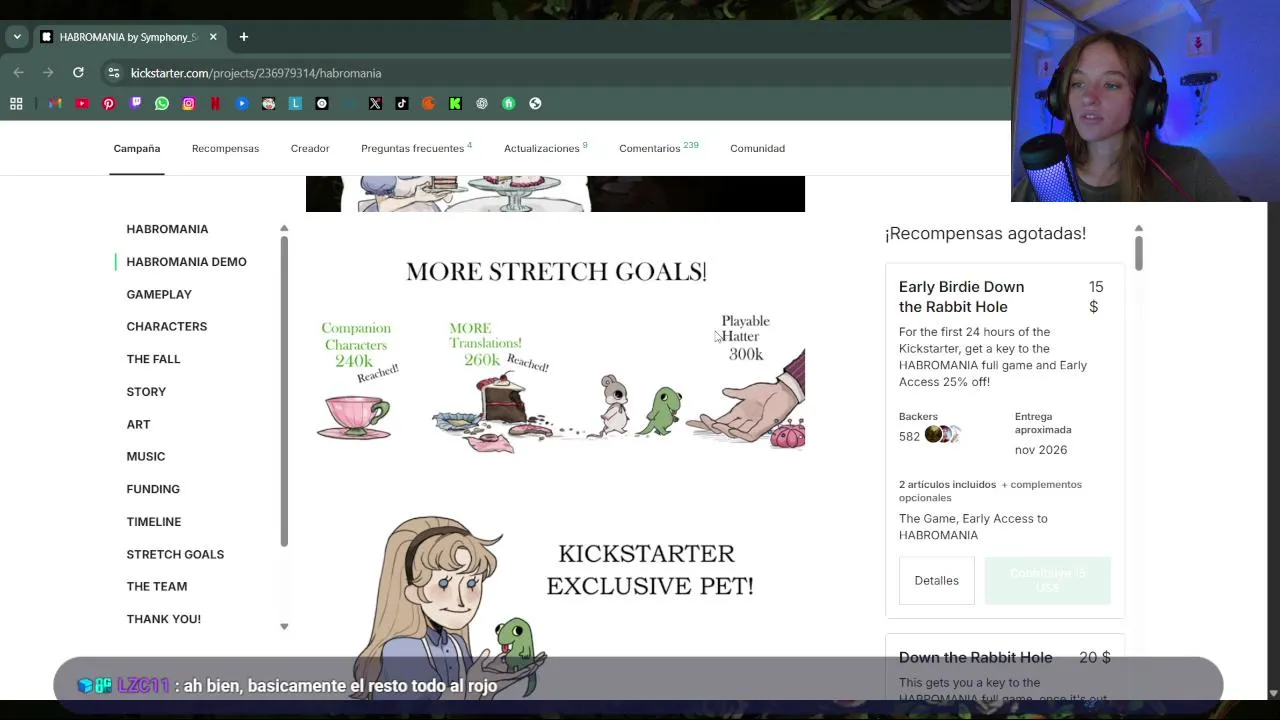Screen dimensions: 1280x720
Task: Jump to THE TEAM section
Action: click(x=157, y=587)
